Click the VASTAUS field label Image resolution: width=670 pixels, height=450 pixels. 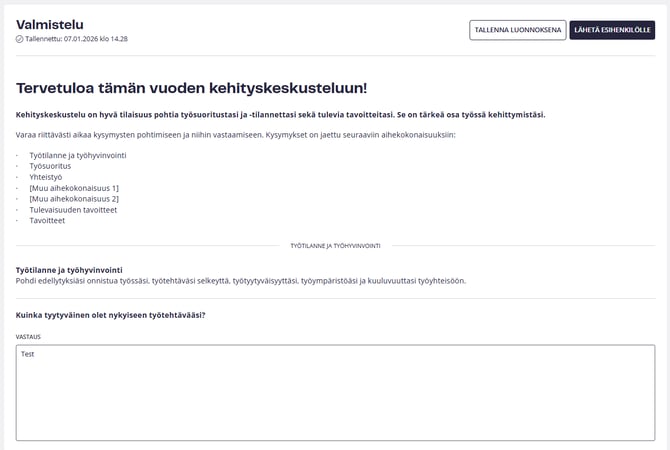(28, 337)
